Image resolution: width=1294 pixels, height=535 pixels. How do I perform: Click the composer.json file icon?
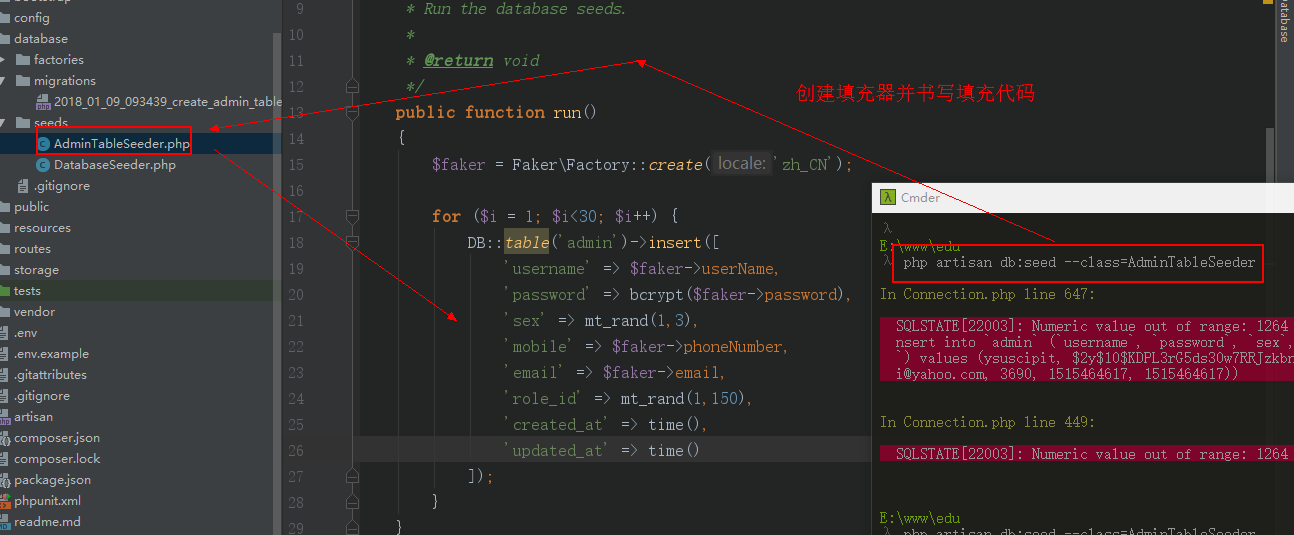(5, 438)
